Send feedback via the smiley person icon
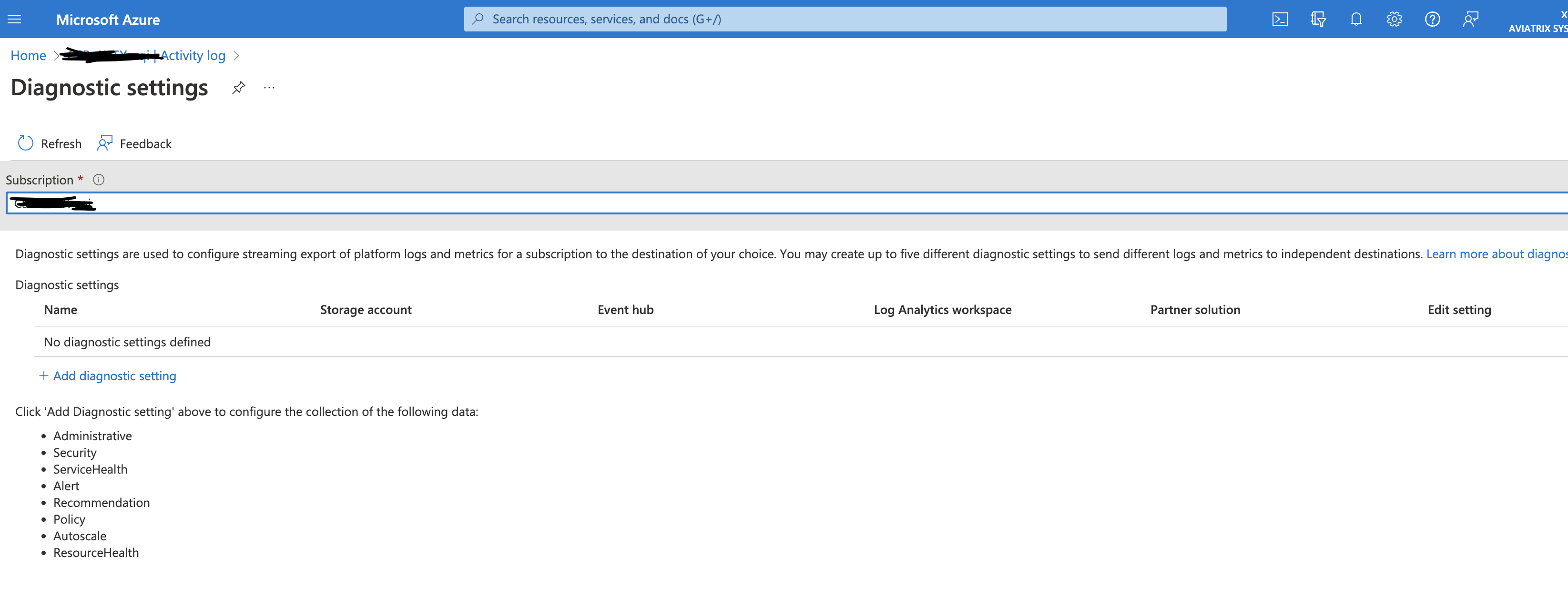 (1471, 19)
